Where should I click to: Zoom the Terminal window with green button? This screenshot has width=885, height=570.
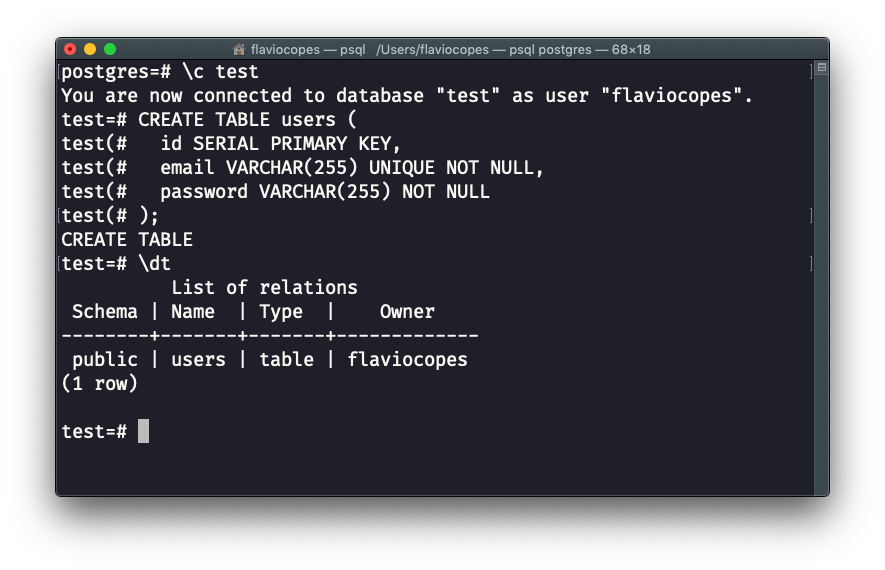110,49
